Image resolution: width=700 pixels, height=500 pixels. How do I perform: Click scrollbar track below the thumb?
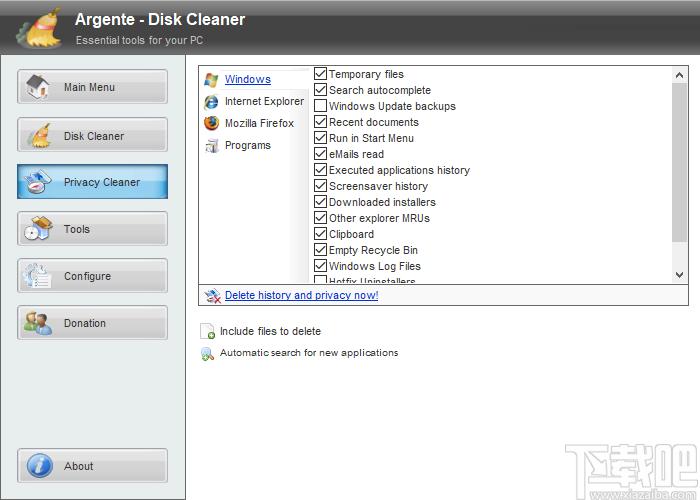679,255
